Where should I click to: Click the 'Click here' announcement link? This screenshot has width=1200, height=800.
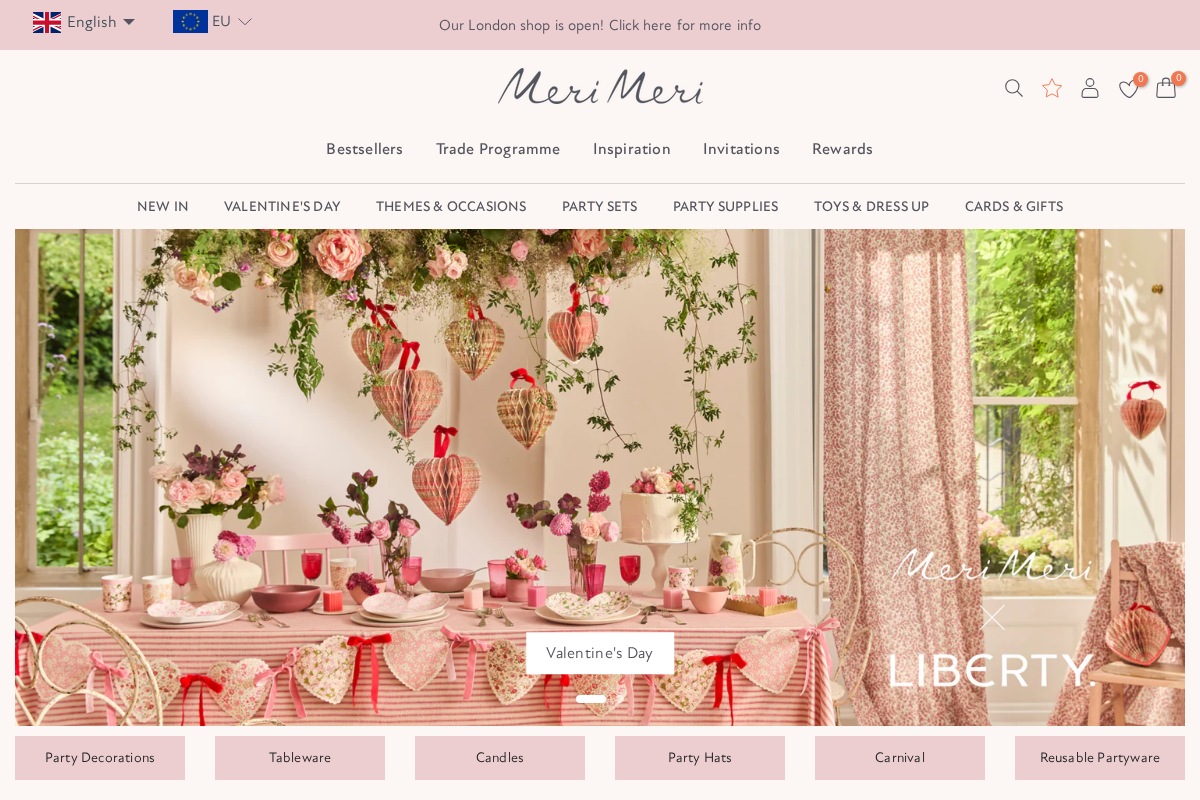pyautogui.click(x=640, y=25)
